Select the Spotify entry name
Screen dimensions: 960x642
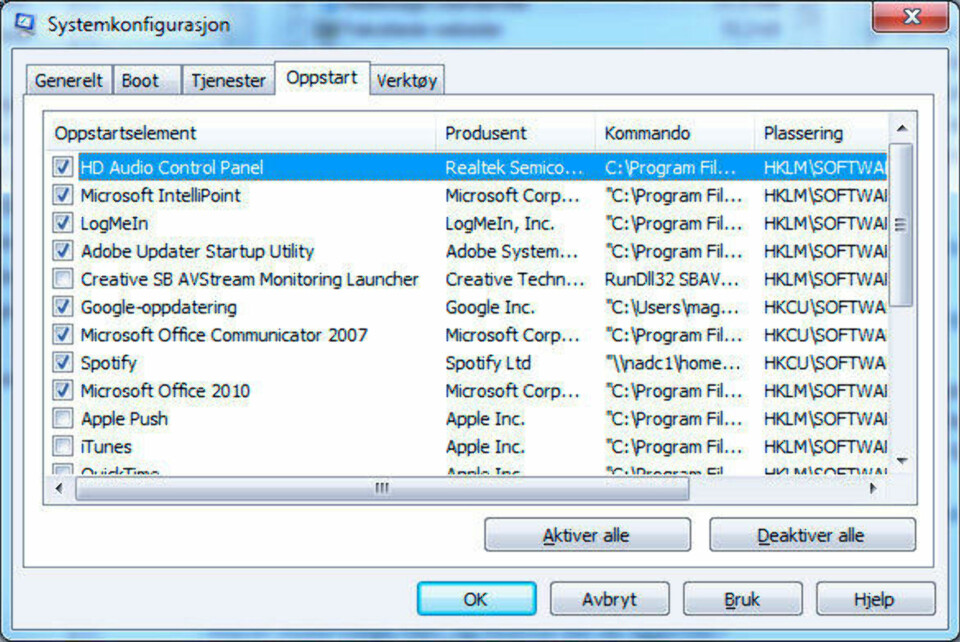pyautogui.click(x=108, y=364)
